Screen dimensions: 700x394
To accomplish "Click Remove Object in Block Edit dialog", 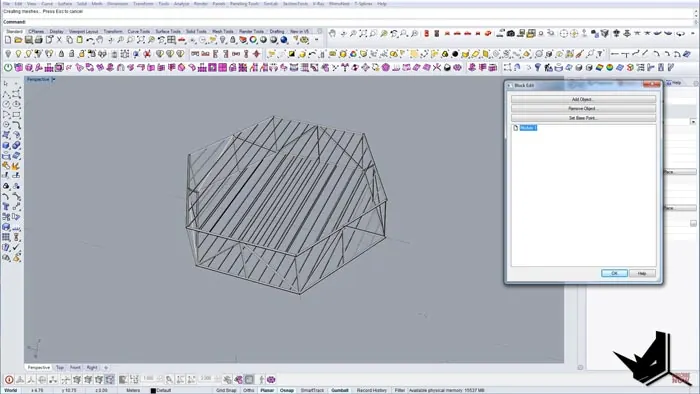I will click(x=583, y=108).
